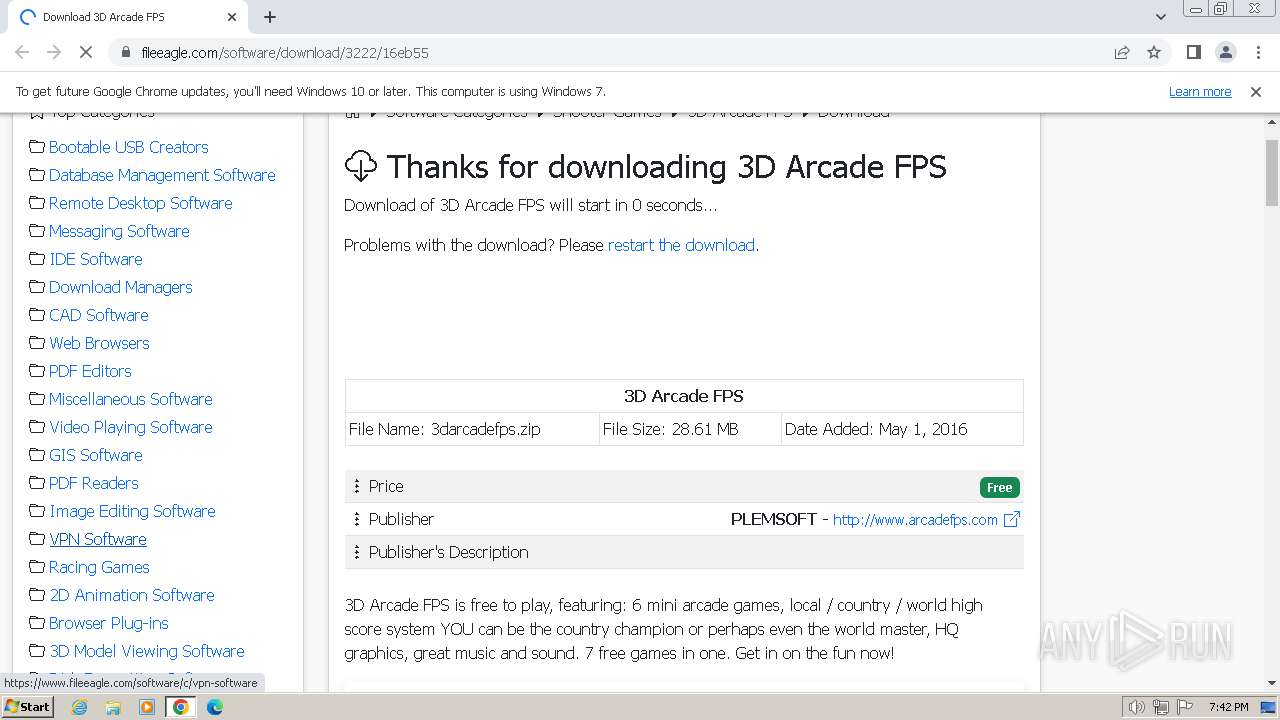Click dots icon beside Publisher's Description

(356, 552)
